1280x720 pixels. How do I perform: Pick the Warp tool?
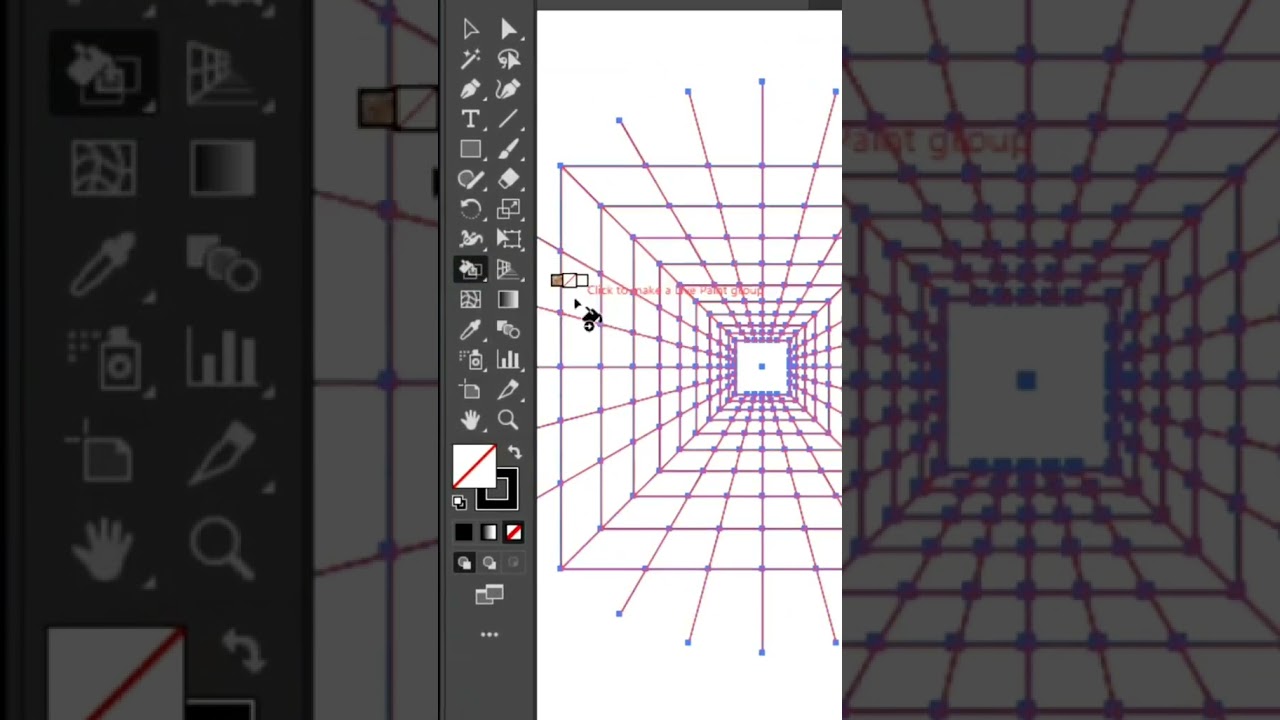point(471,240)
